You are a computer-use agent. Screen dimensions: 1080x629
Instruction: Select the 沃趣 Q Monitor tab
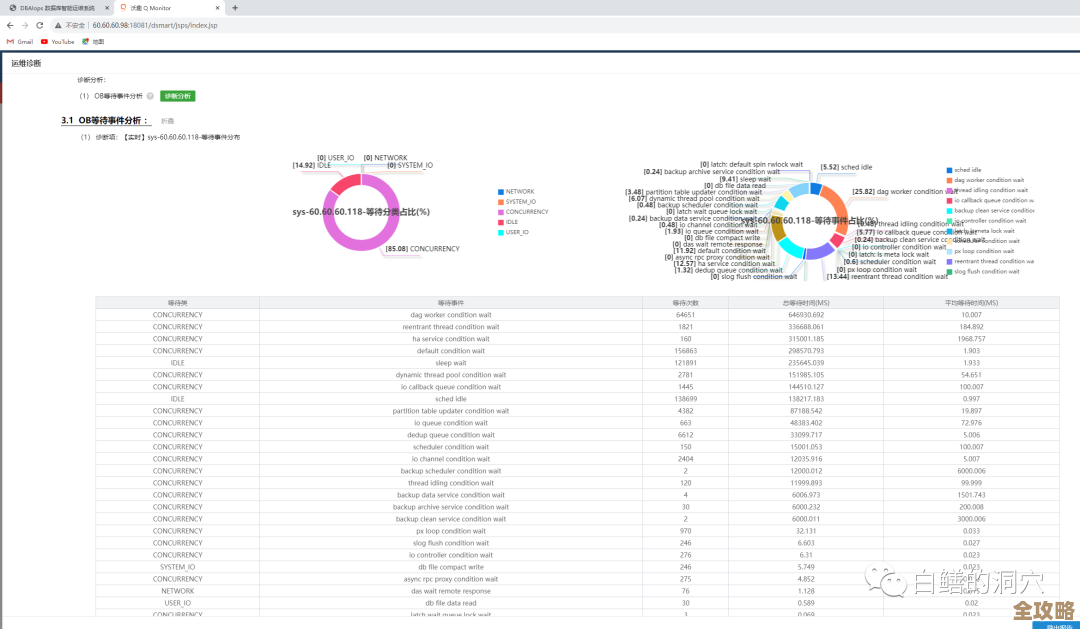point(160,7)
